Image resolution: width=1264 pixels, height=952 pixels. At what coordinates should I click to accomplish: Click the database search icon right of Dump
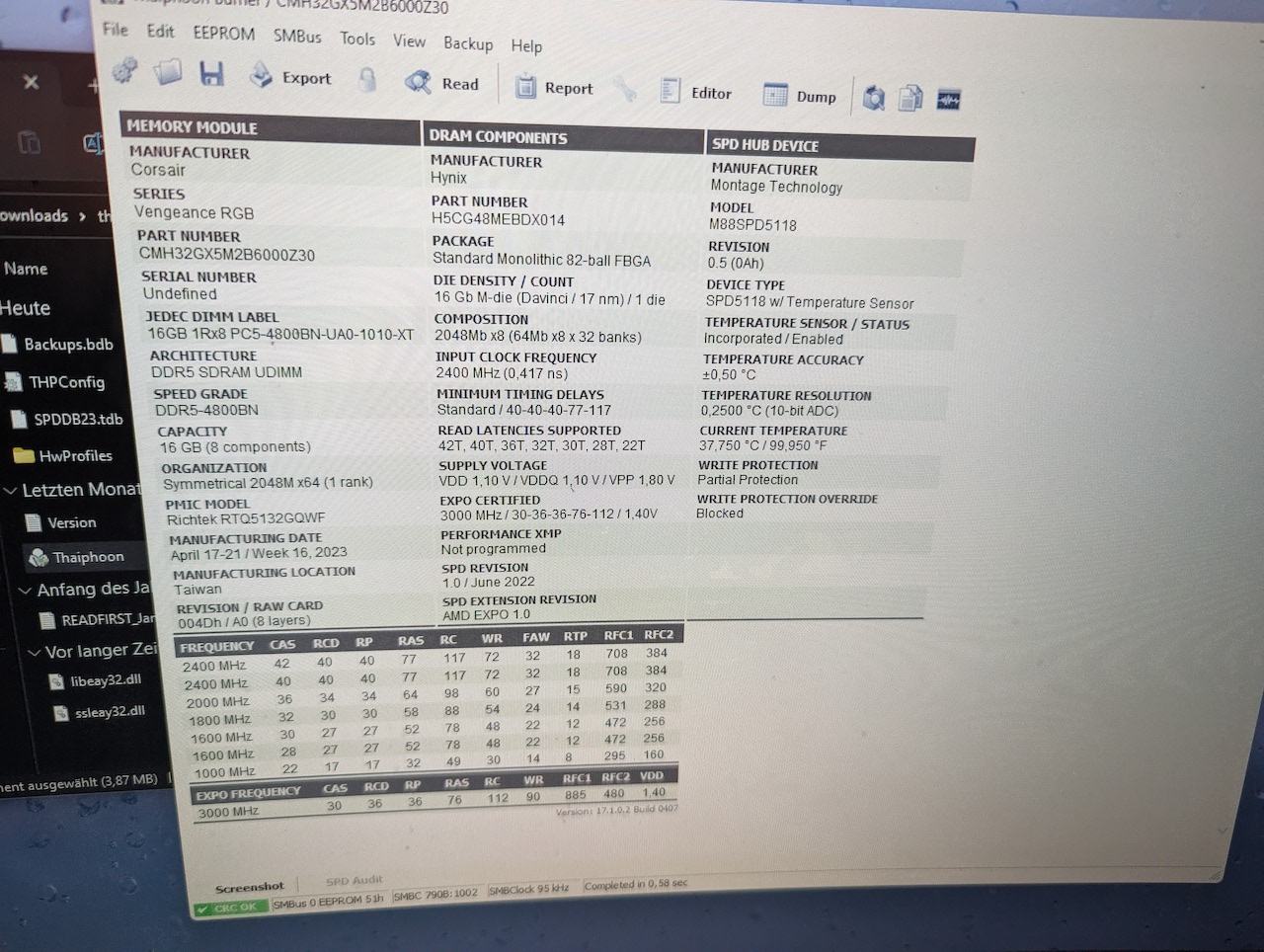point(874,98)
